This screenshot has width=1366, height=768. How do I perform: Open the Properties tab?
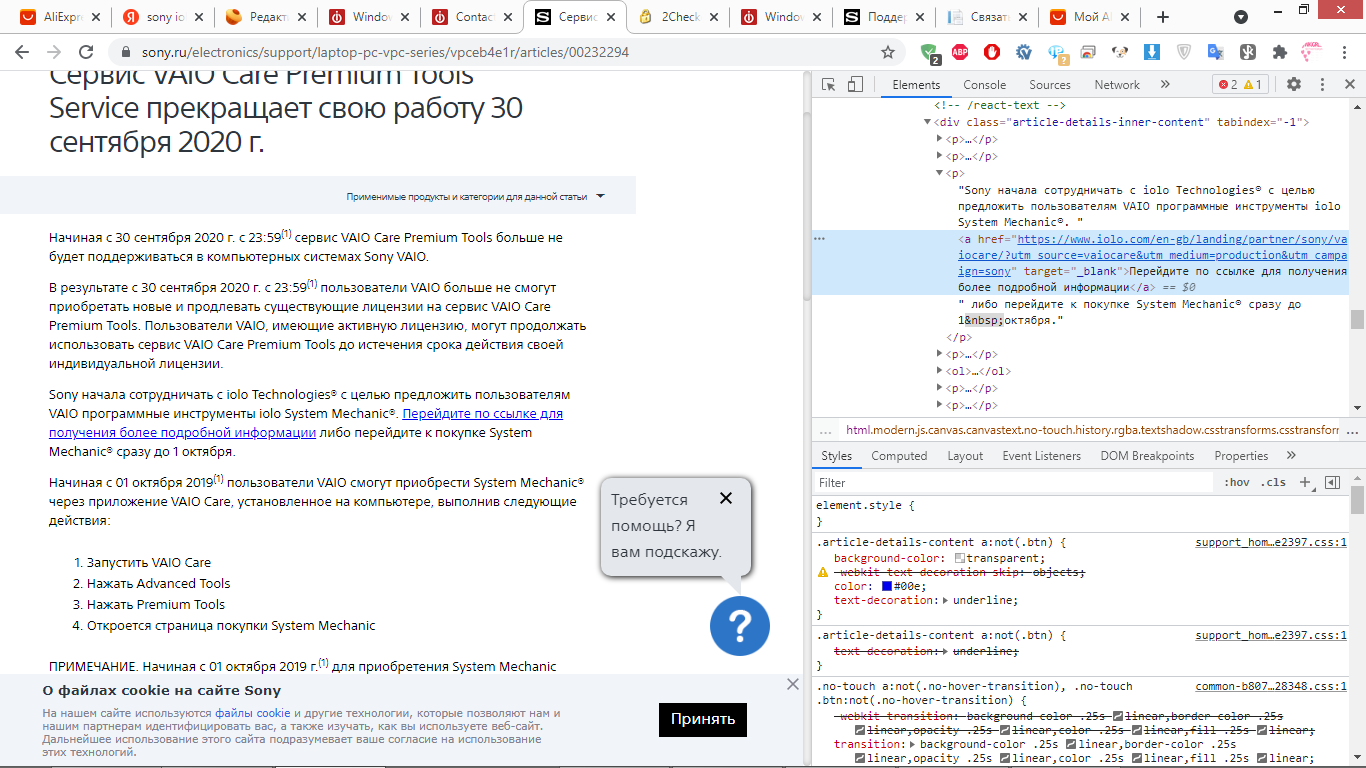(1241, 456)
